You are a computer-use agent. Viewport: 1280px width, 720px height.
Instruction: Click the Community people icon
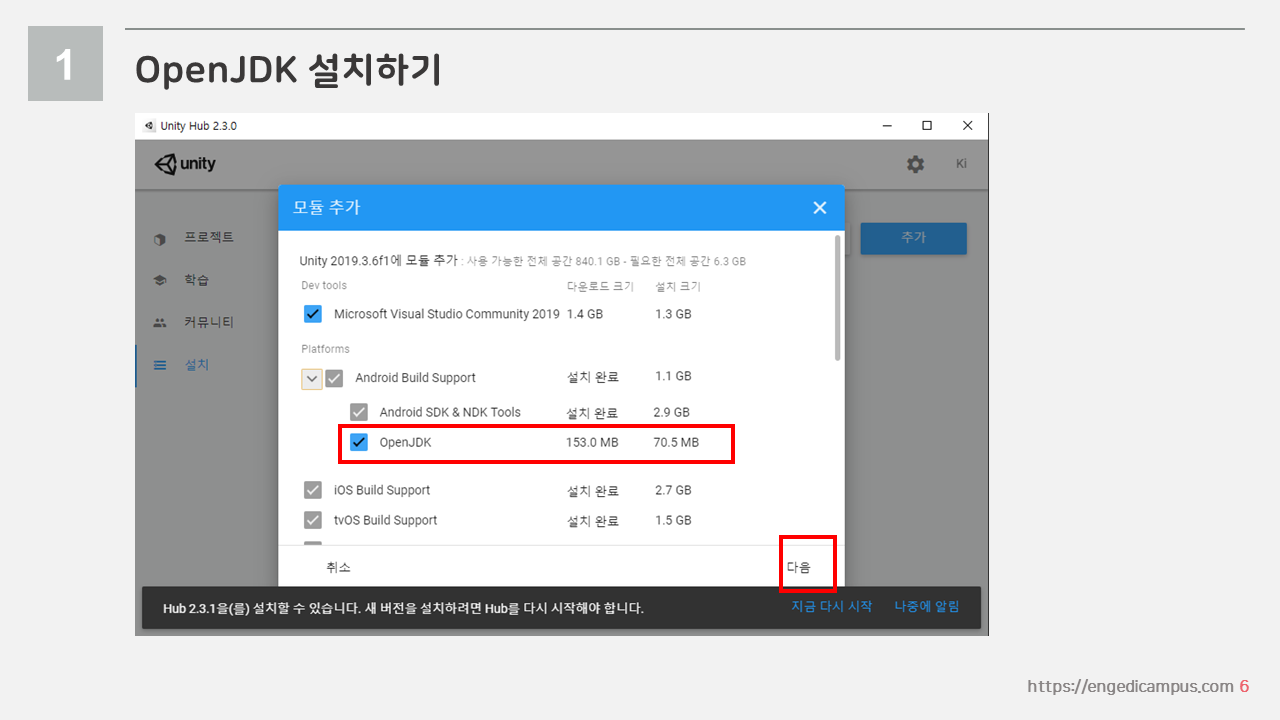point(160,323)
